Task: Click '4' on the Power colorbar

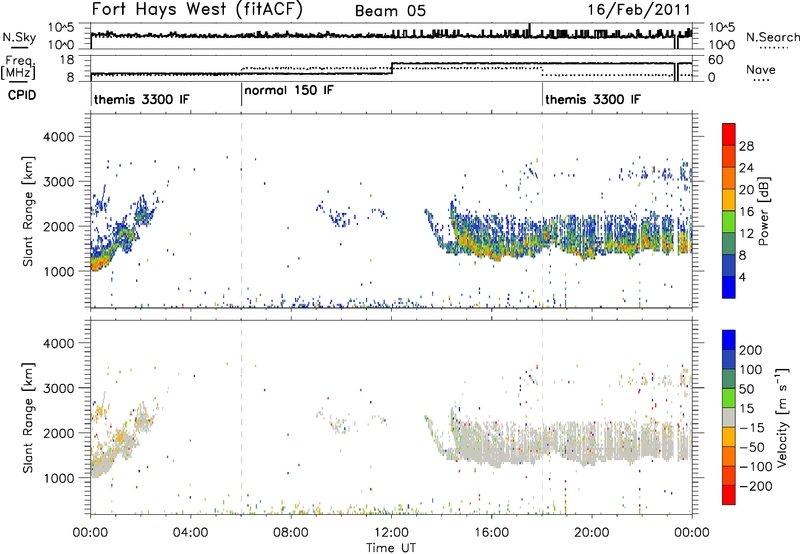Action: (x=742, y=277)
